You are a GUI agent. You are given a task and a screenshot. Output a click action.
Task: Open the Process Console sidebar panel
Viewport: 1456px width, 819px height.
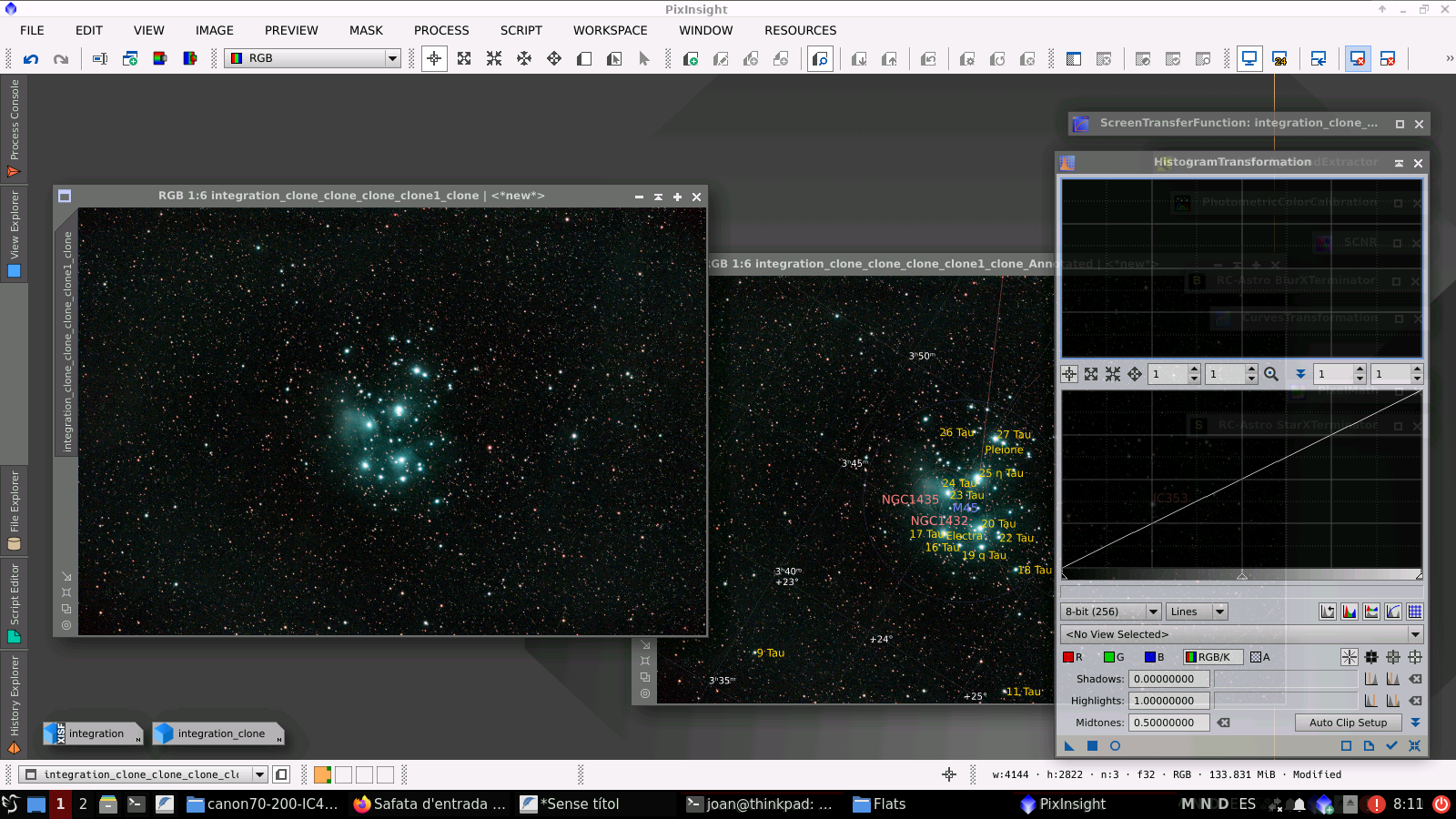point(14,127)
